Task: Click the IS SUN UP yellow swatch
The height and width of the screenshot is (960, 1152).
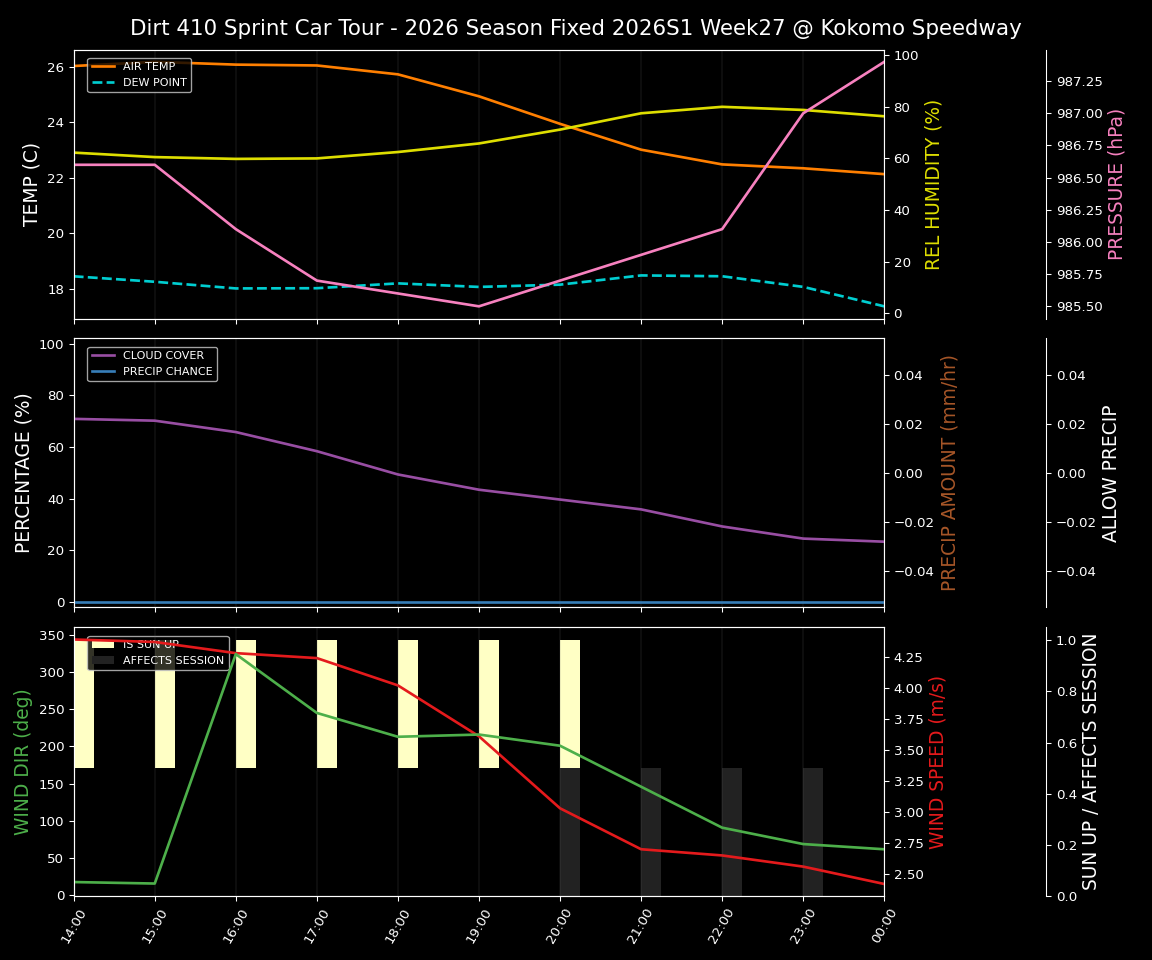Action: coord(103,643)
